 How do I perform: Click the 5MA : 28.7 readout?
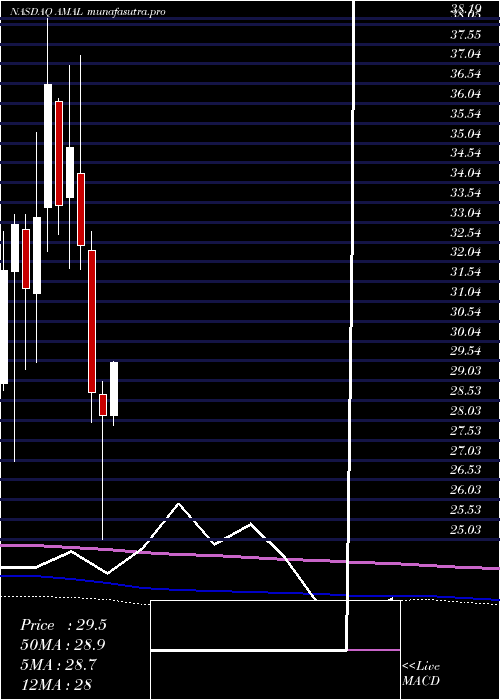coord(58,664)
